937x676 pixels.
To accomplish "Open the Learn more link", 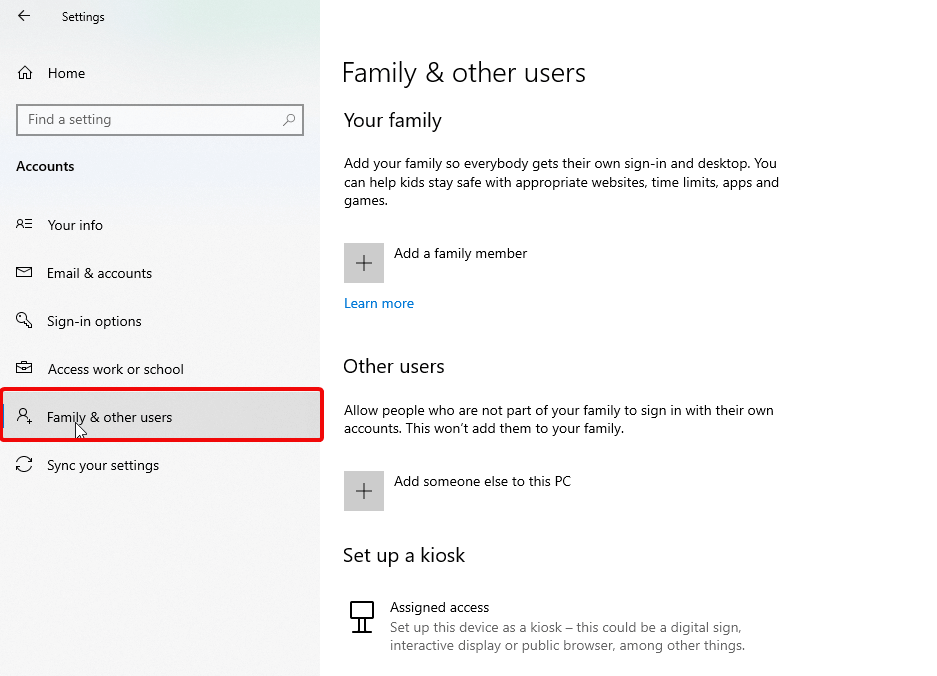I will (379, 304).
